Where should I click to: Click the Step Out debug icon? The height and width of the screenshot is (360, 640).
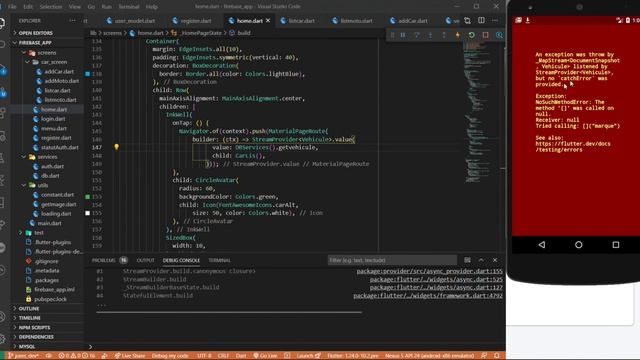point(444,35)
